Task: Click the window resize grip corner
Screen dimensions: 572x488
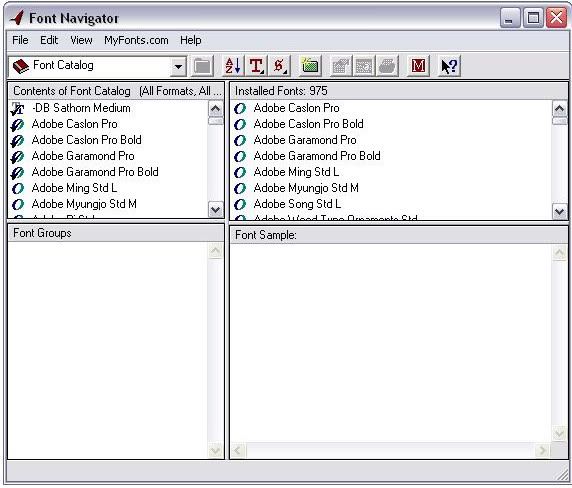Action: (x=562, y=475)
